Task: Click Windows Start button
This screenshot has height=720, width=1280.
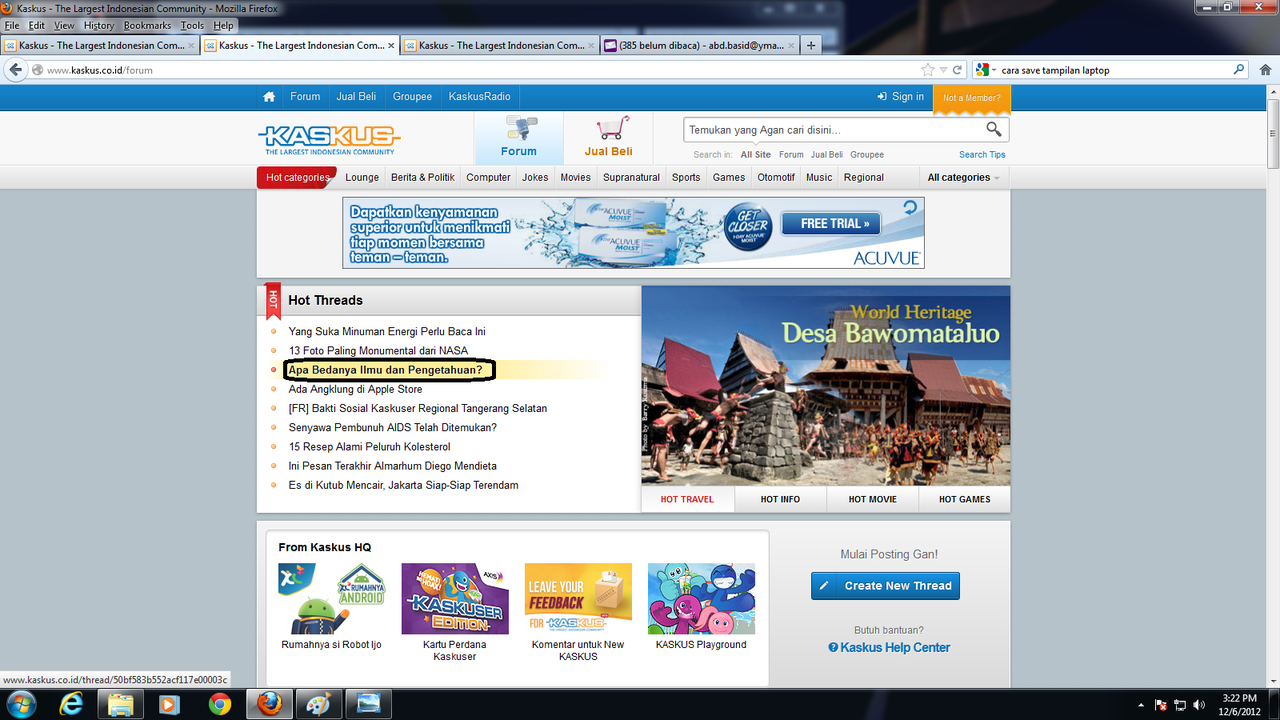Action: 21,704
